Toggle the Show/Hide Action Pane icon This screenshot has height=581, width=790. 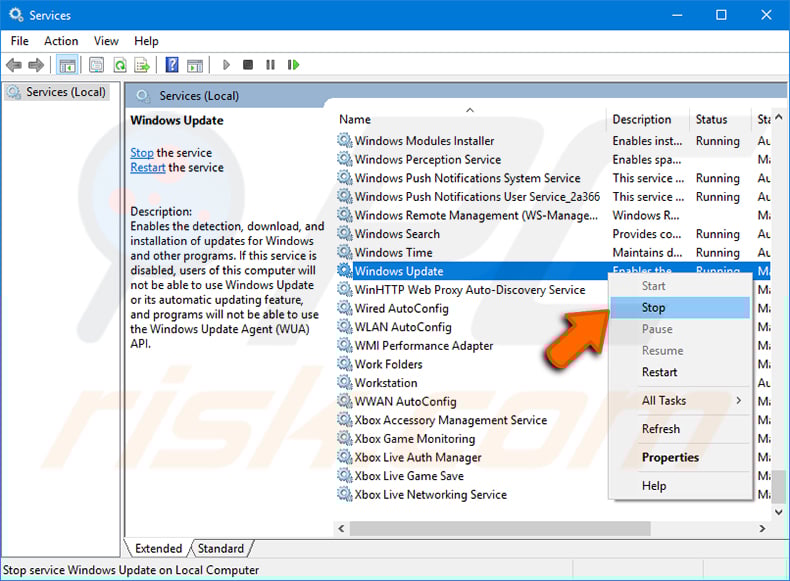click(x=195, y=65)
